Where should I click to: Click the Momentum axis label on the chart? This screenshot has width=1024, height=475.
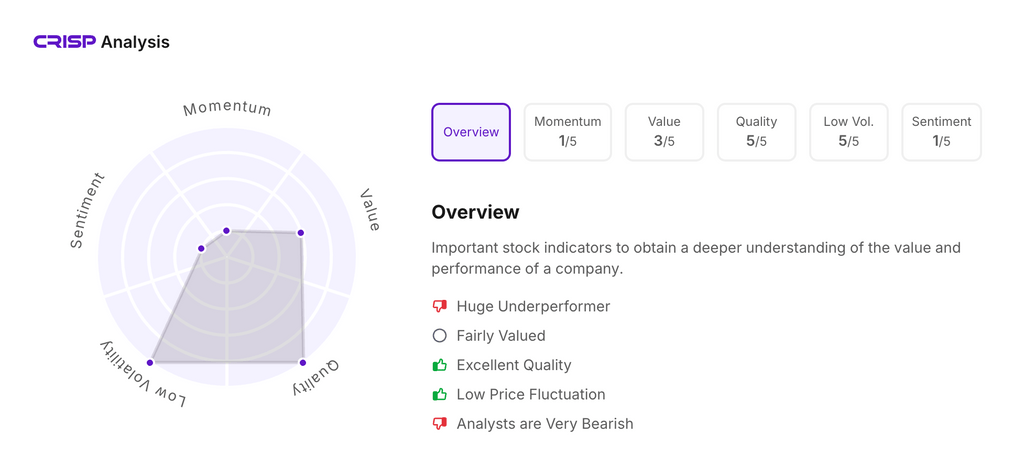click(227, 109)
